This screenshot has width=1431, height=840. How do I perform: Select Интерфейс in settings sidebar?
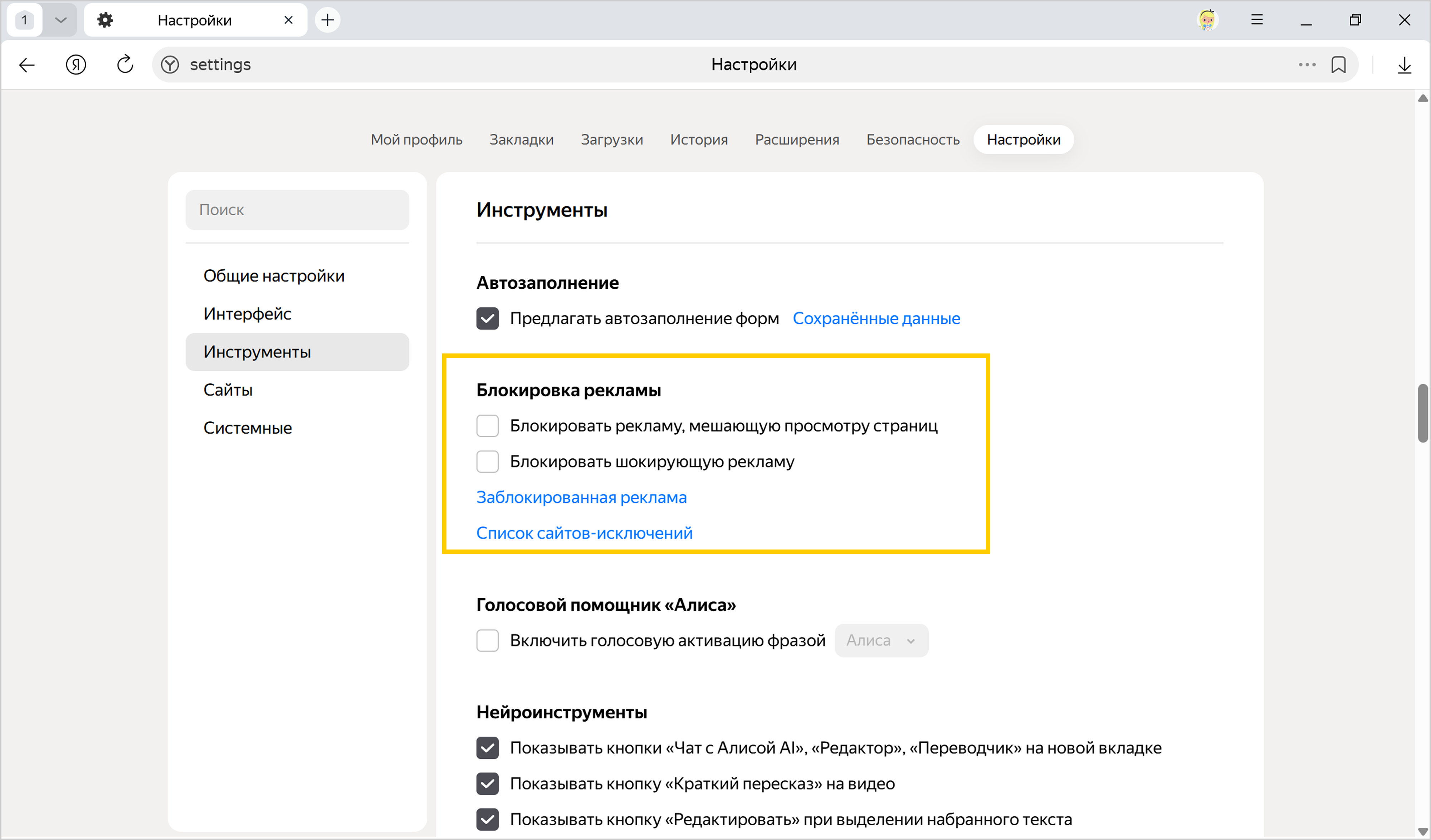coord(247,313)
